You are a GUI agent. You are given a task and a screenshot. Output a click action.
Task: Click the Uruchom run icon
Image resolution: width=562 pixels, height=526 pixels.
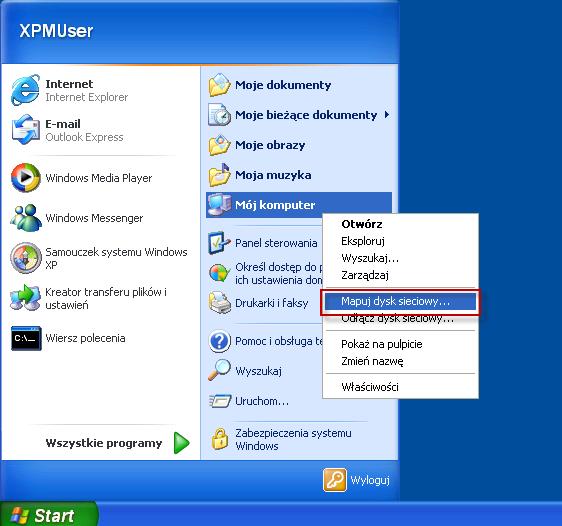pos(220,401)
